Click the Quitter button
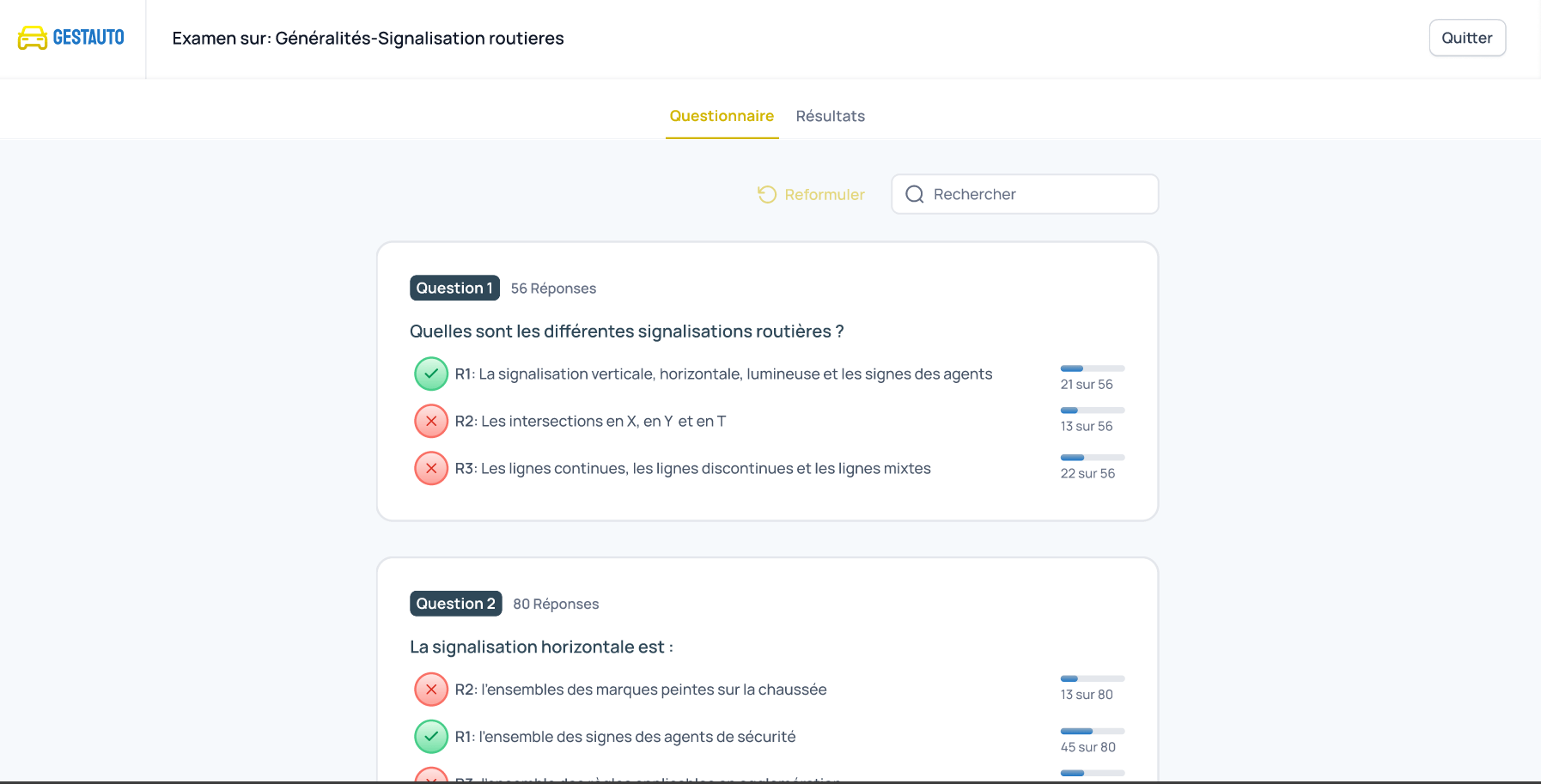The width and height of the screenshot is (1541, 784). pos(1466,37)
